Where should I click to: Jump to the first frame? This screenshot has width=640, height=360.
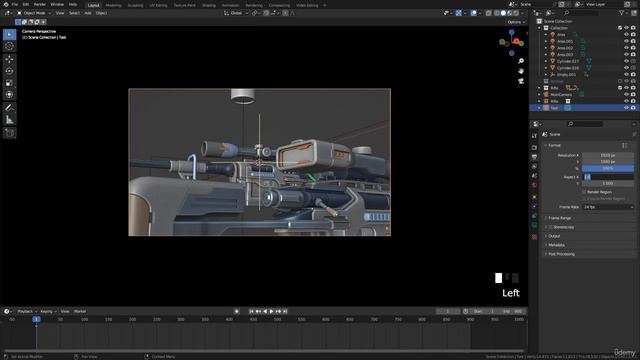251,311
